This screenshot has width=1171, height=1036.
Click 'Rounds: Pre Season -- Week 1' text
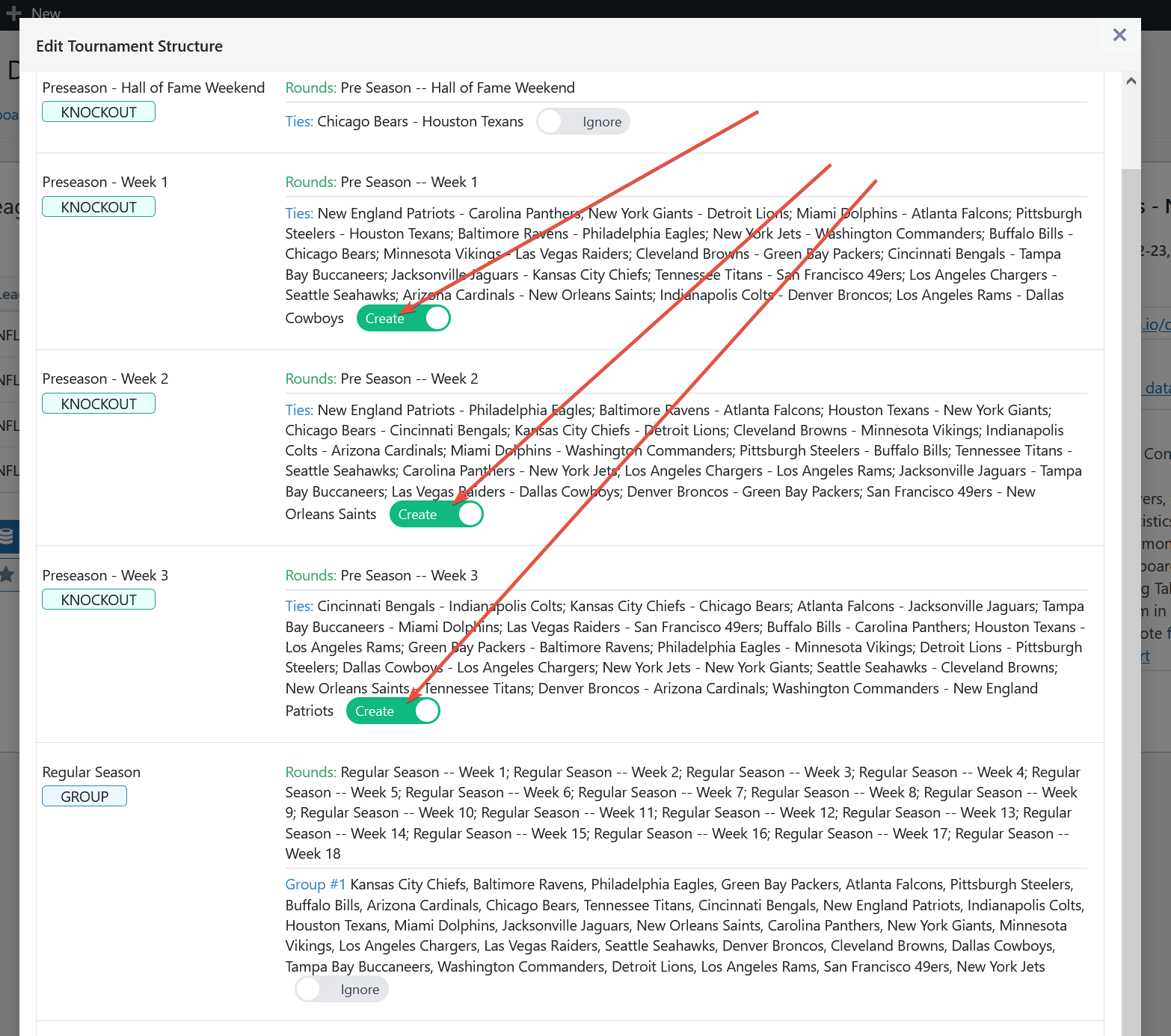(x=381, y=182)
